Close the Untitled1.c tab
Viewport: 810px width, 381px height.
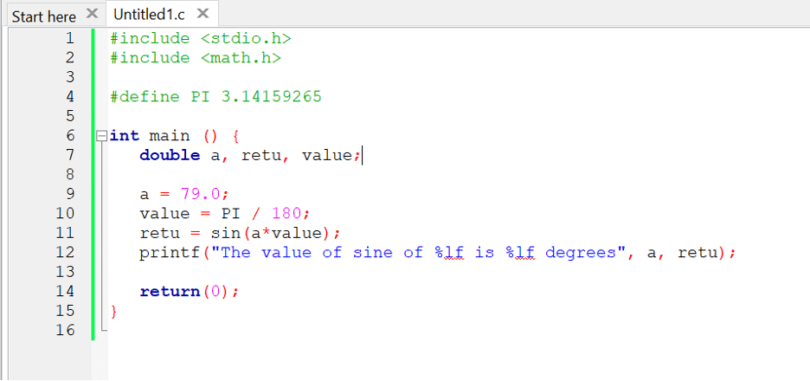tap(203, 13)
